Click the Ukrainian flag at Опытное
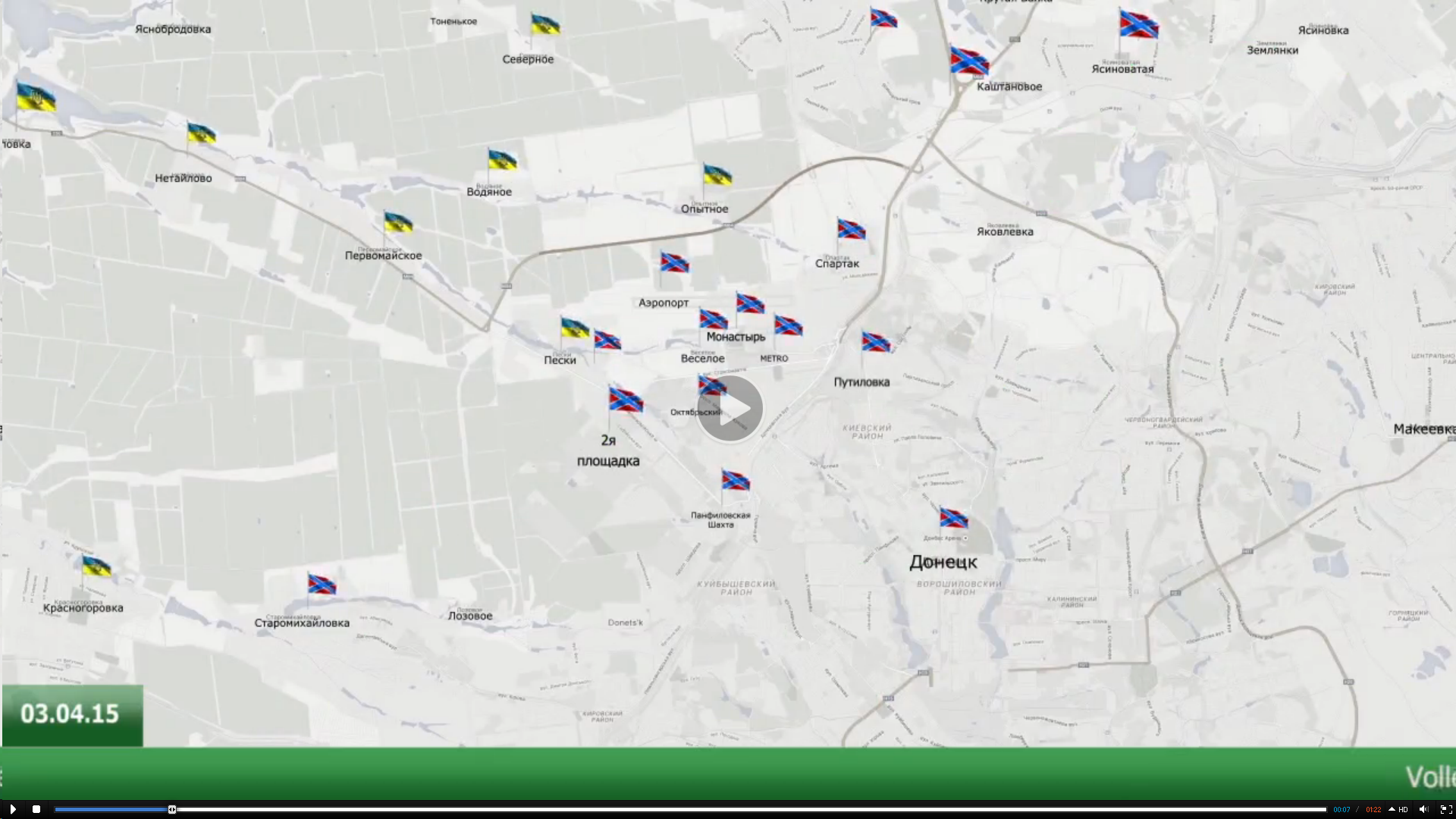This screenshot has height=819, width=1456. click(x=717, y=176)
